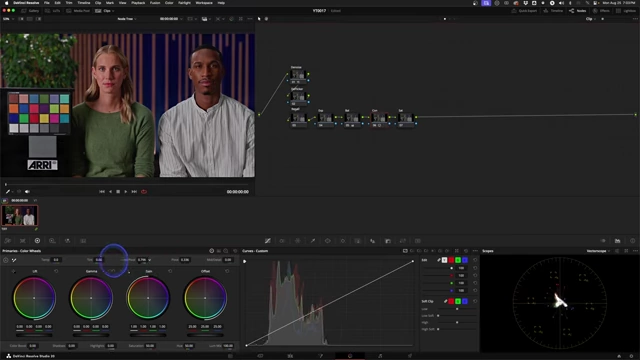Image resolution: width=640 pixels, height=360 pixels.
Task: Reset the Lift color wheel
Action: 56,271
